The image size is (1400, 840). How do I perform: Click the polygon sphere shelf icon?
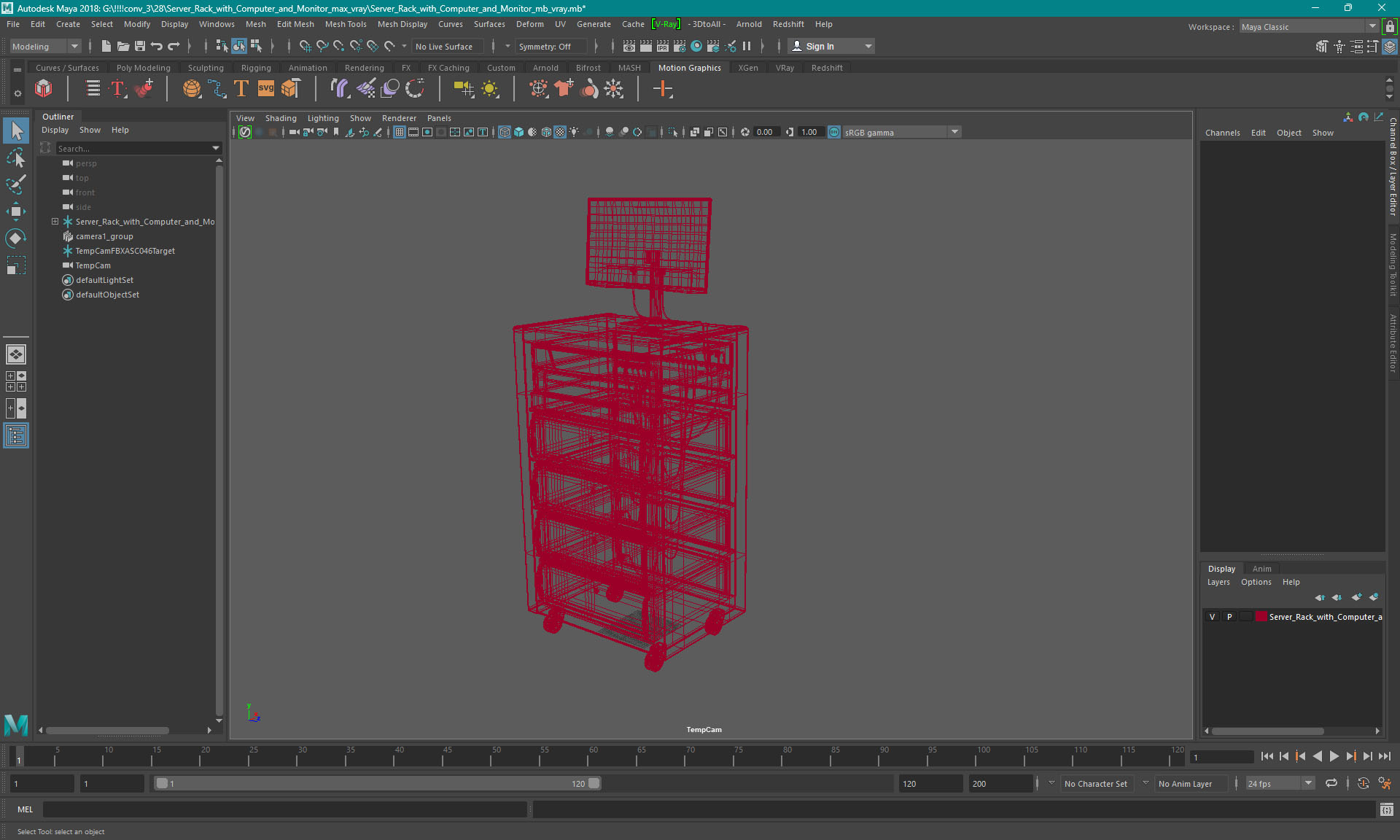coord(192,89)
